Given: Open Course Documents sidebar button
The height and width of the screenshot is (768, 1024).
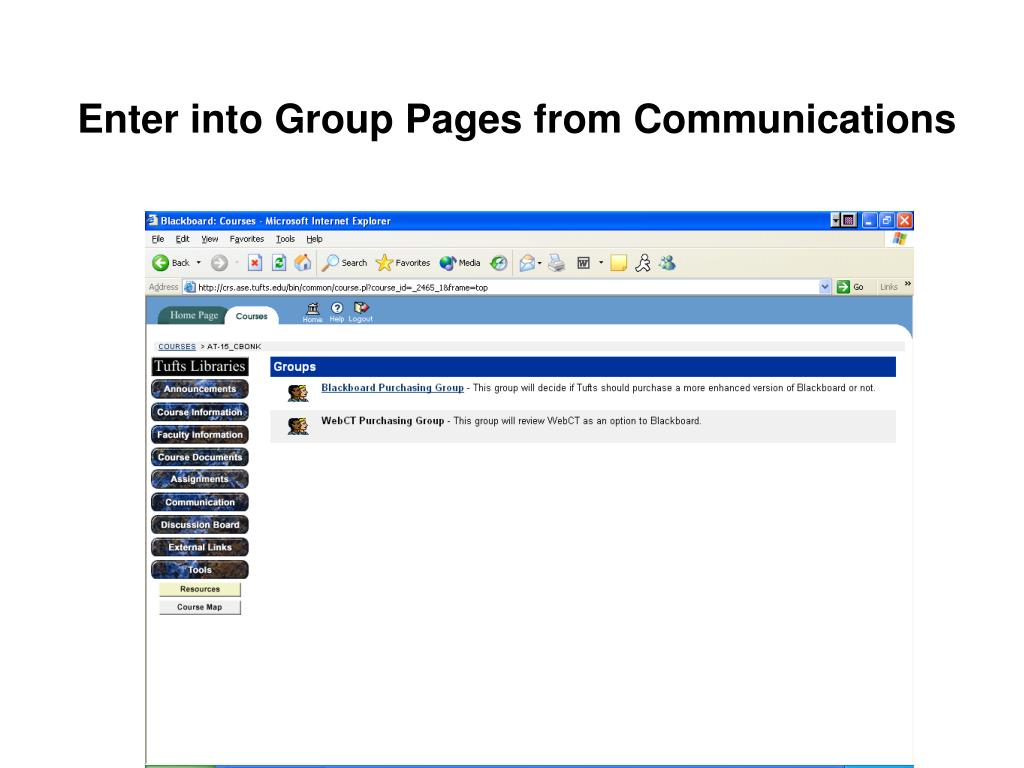Looking at the screenshot, I should 200,457.
